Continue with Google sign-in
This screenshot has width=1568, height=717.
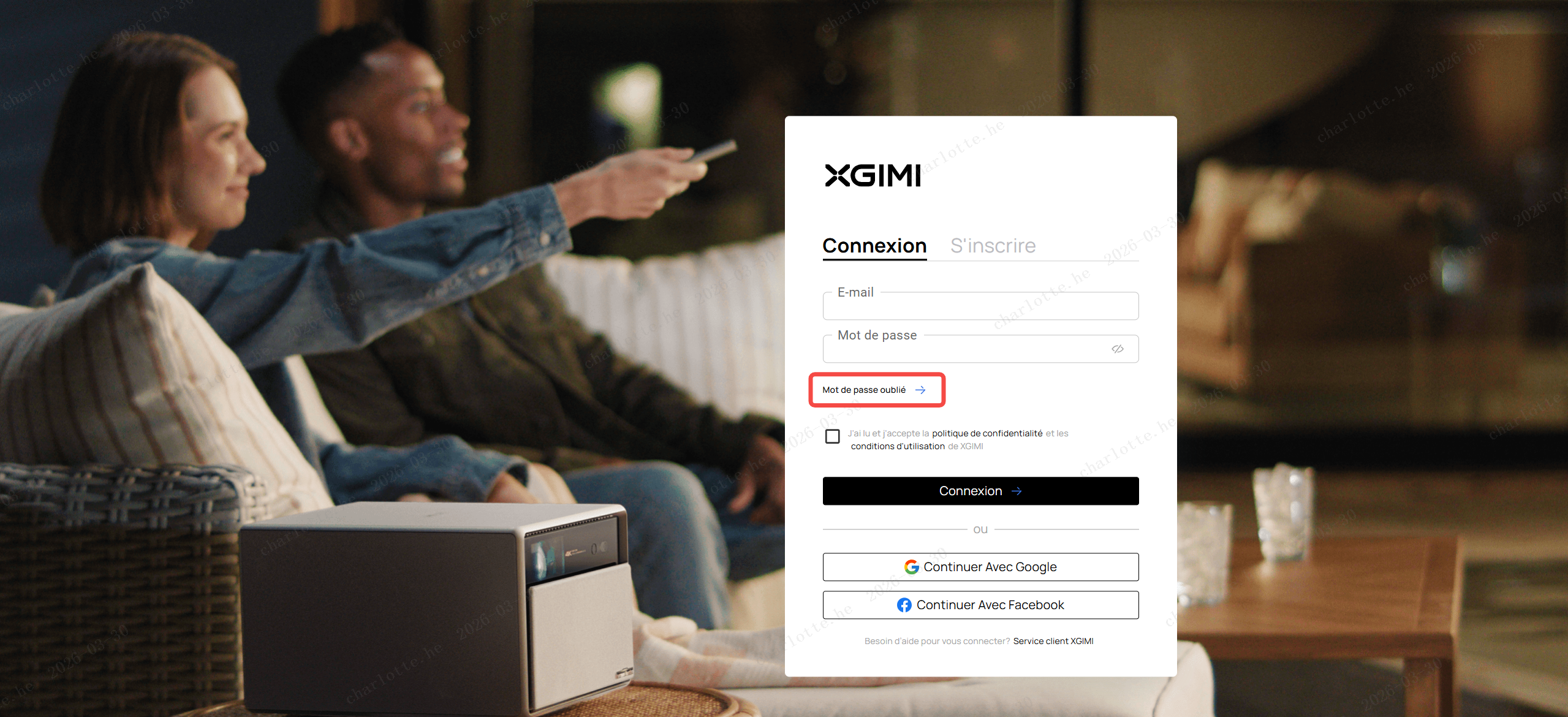point(980,567)
